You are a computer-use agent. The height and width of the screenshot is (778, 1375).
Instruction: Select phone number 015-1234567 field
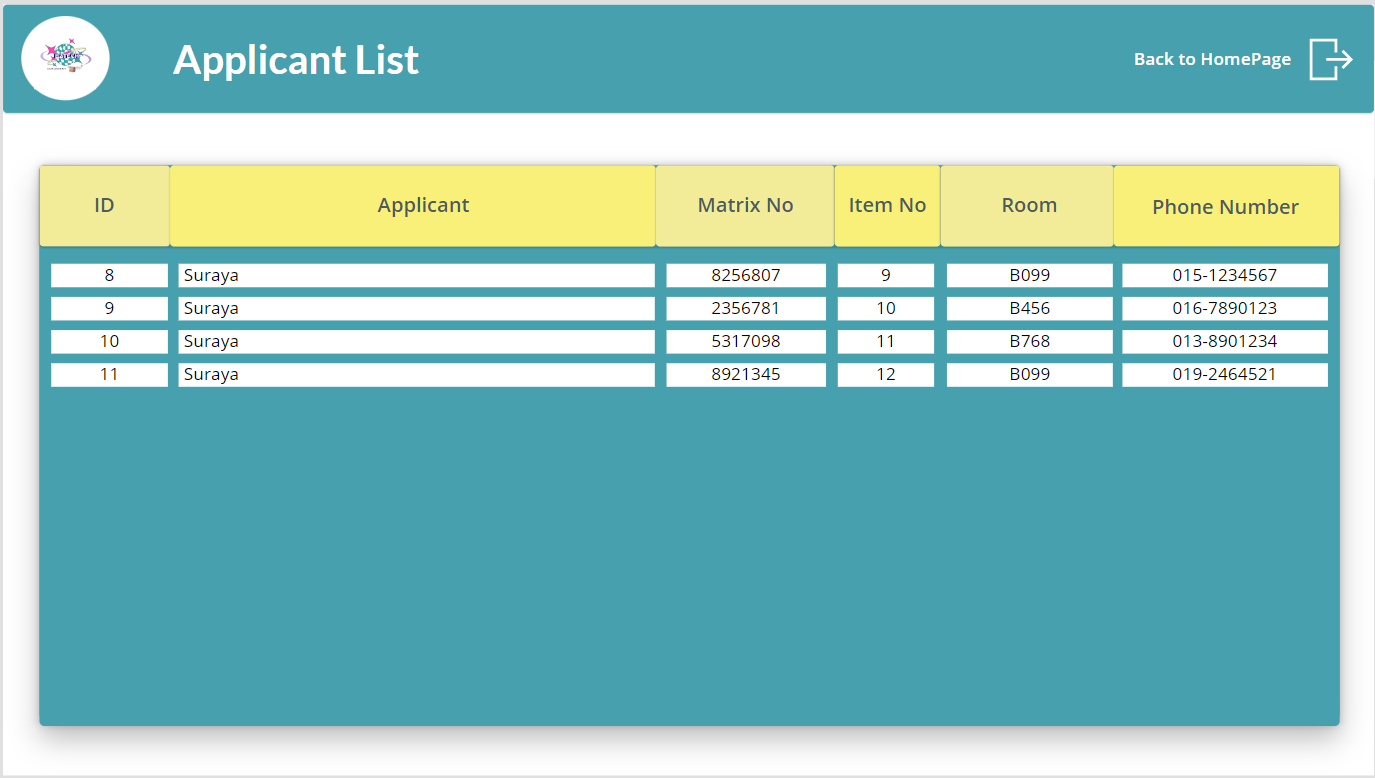click(x=1225, y=275)
